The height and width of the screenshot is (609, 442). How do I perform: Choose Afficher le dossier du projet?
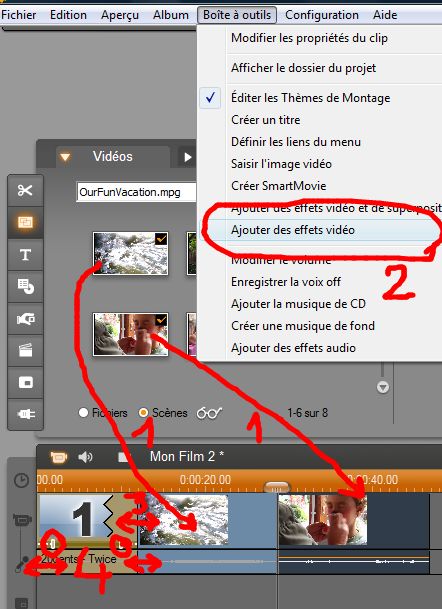303,68
